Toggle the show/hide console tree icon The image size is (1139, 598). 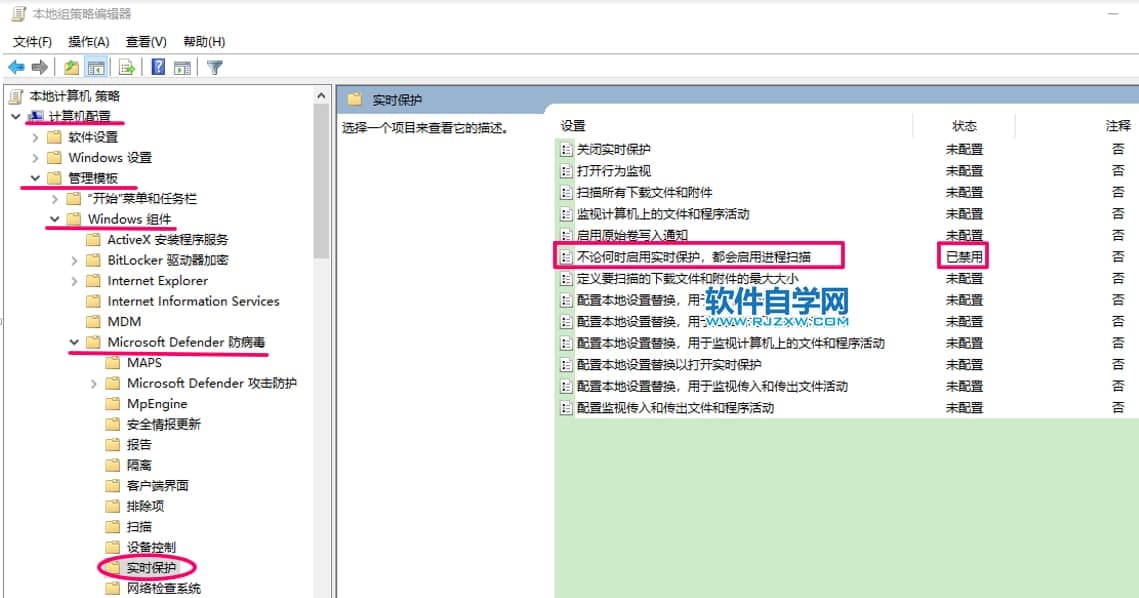(97, 67)
